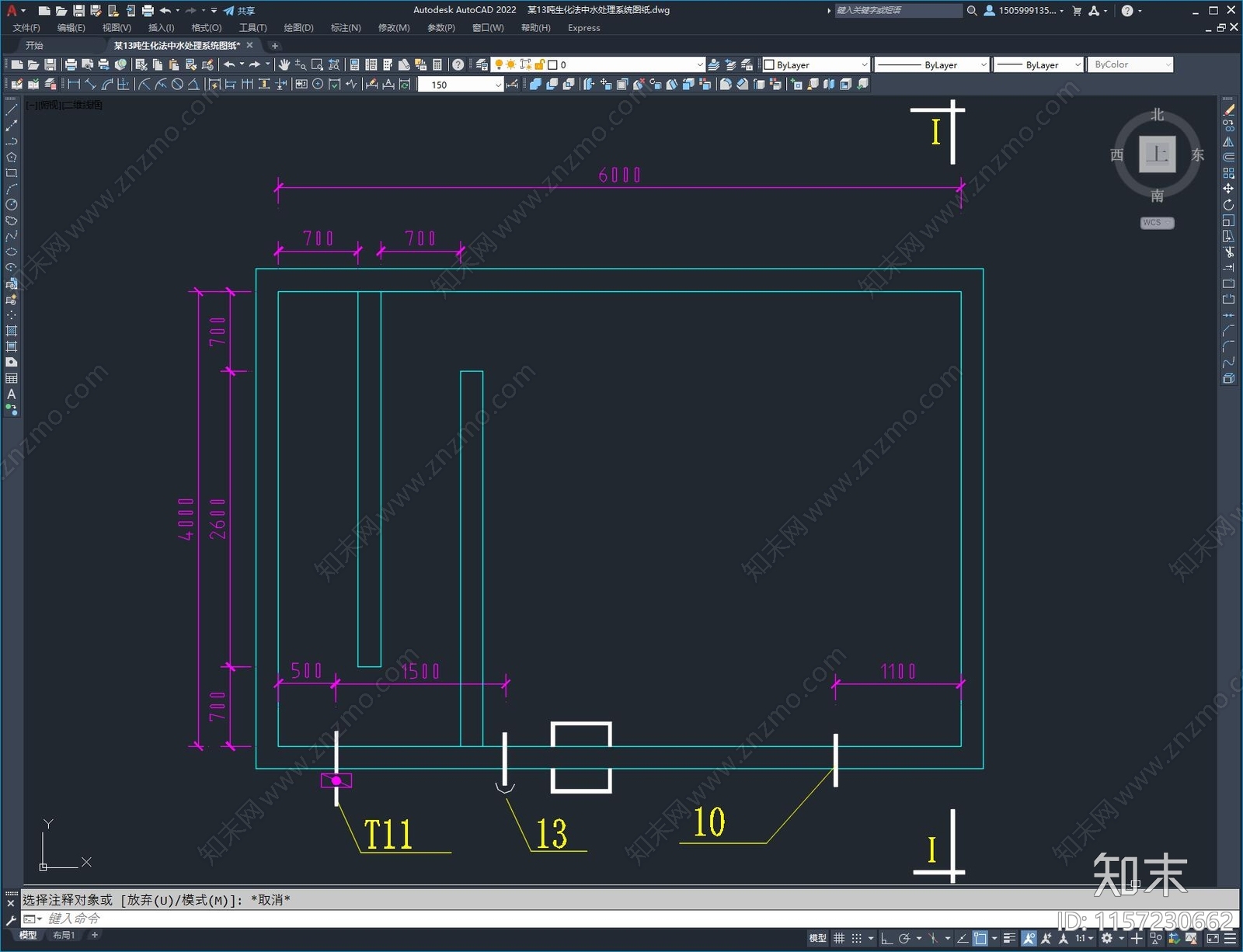Viewport: 1243px width, 952px height.
Task: Click the Undo arrow in standard toolbar
Action: coord(229,64)
